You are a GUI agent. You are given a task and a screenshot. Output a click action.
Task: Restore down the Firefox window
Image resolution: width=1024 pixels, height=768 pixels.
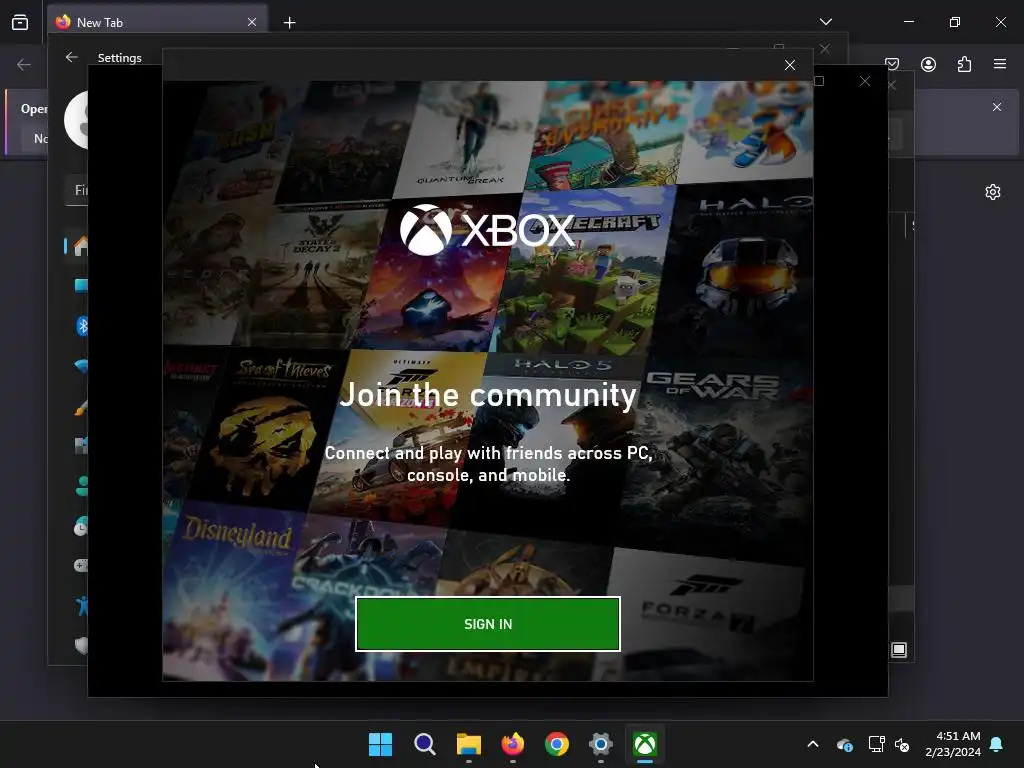(954, 22)
